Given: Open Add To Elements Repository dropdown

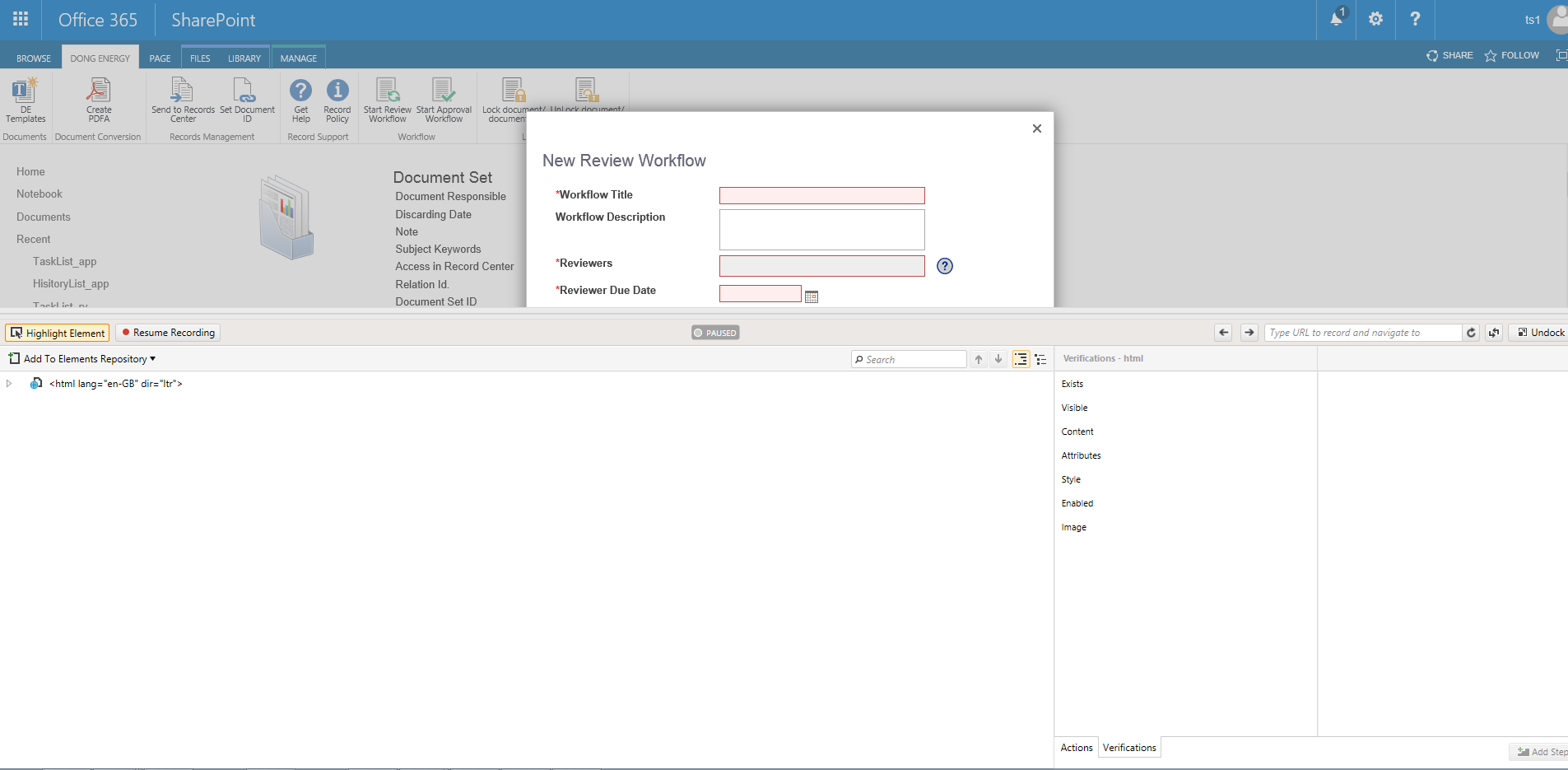Looking at the screenshot, I should 82,359.
